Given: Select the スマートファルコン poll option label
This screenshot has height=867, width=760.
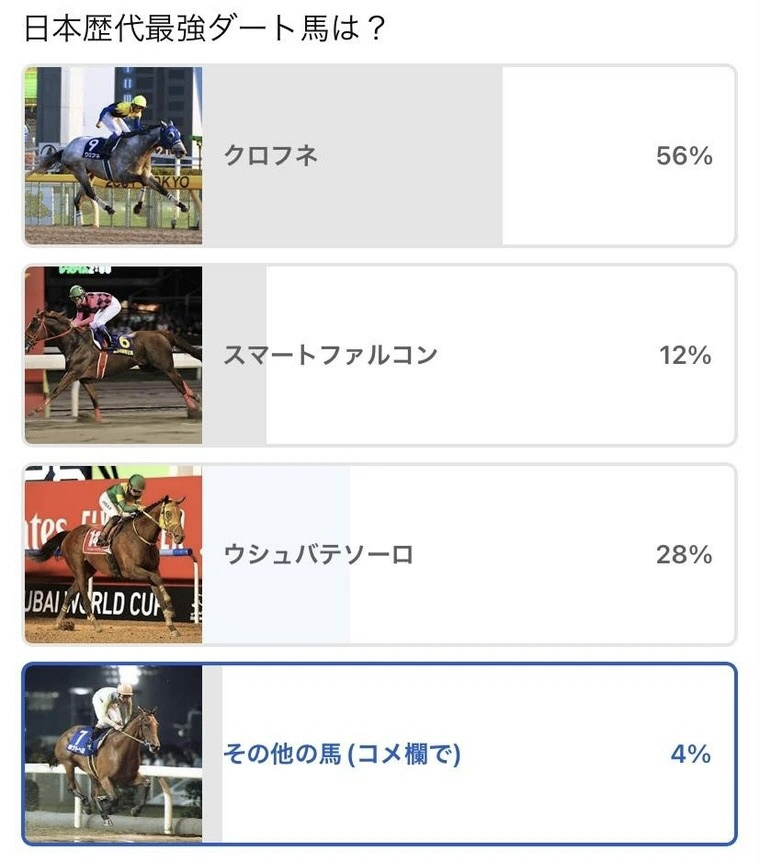Looking at the screenshot, I should [x=330, y=355].
